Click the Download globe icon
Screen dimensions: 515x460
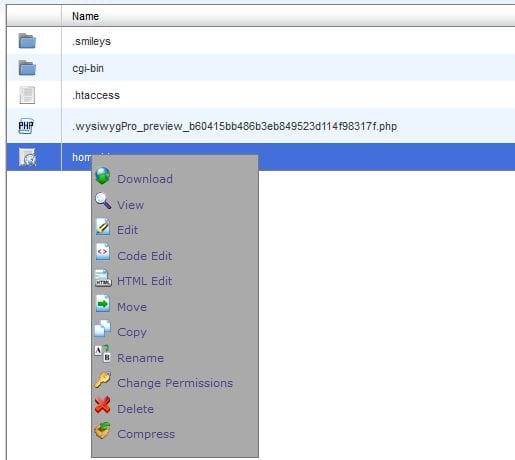[x=103, y=176]
